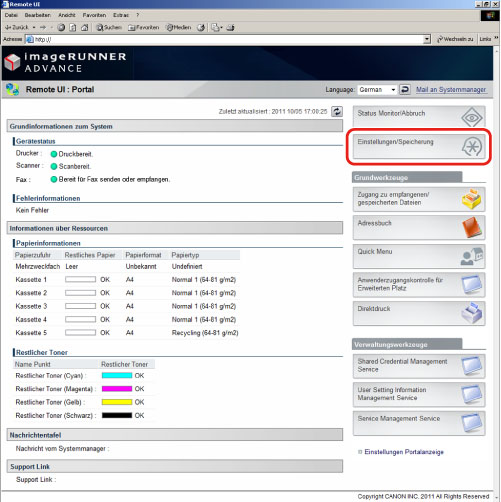Open the Language dropdown set to German
The width and height of the screenshot is (501, 502).
377,90
